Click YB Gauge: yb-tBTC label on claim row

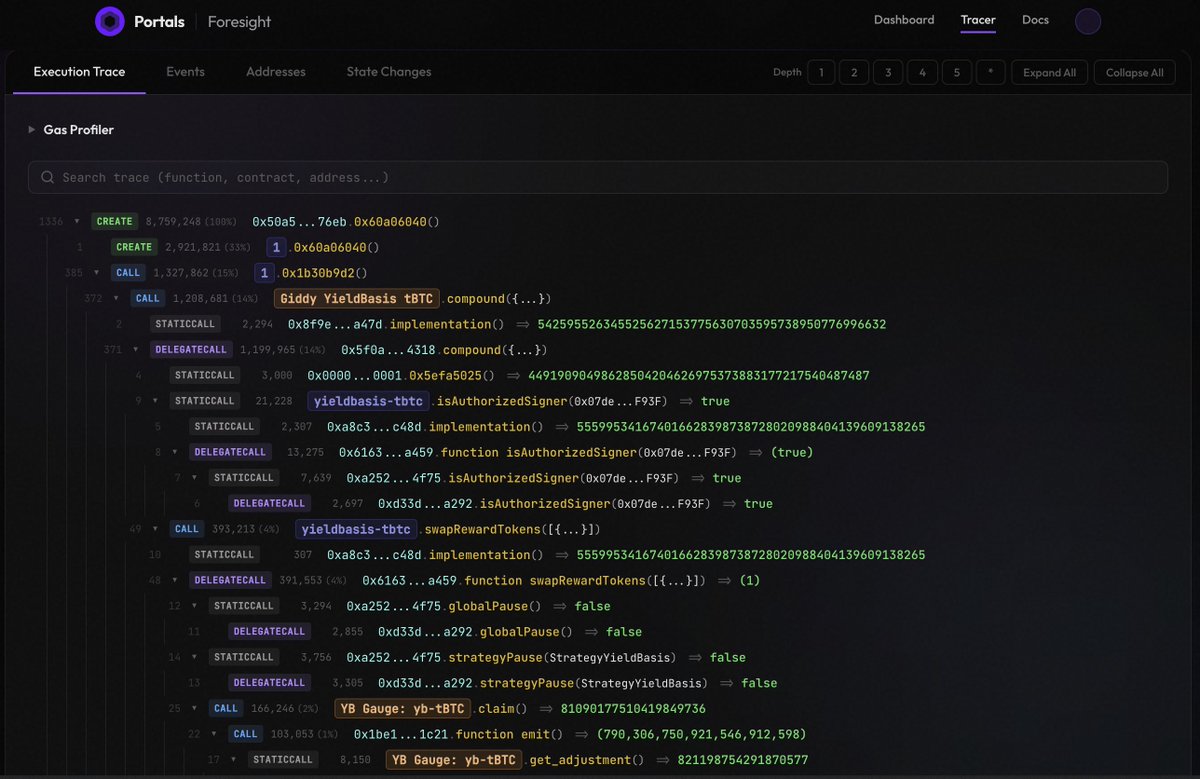coord(403,708)
